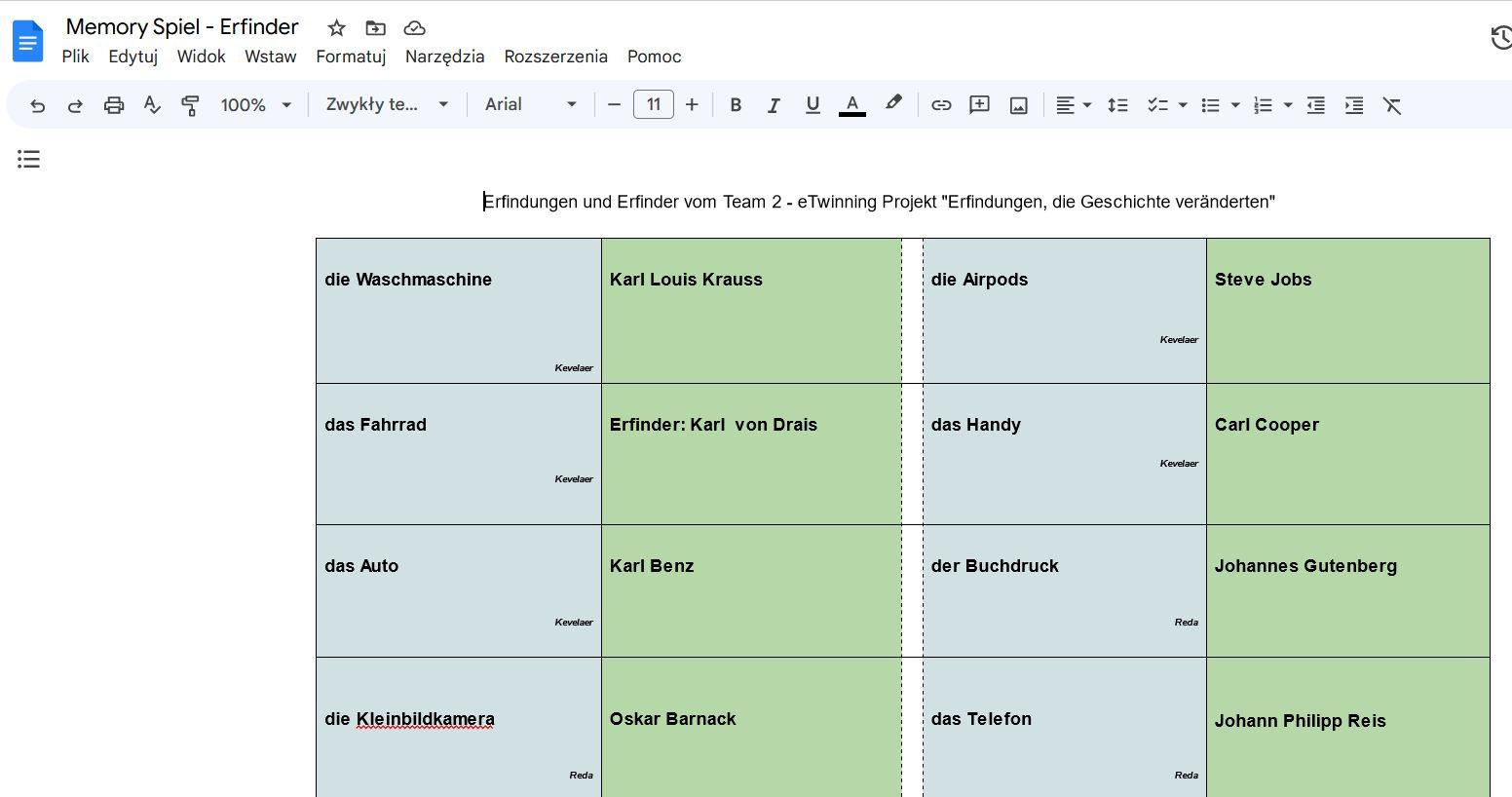Expand the numbered list options arrow
This screenshot has height=797, width=1512.
coord(1288,105)
